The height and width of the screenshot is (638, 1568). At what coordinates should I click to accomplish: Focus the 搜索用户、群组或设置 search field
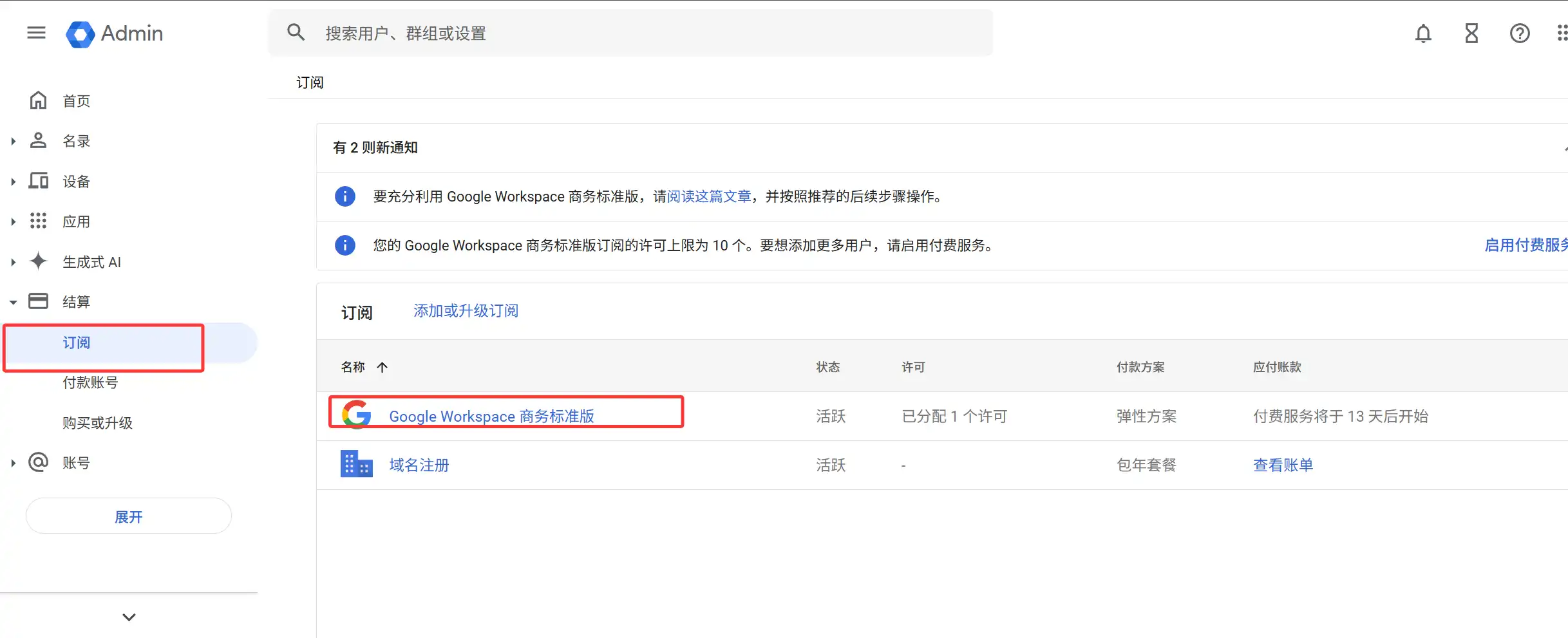(x=644, y=33)
